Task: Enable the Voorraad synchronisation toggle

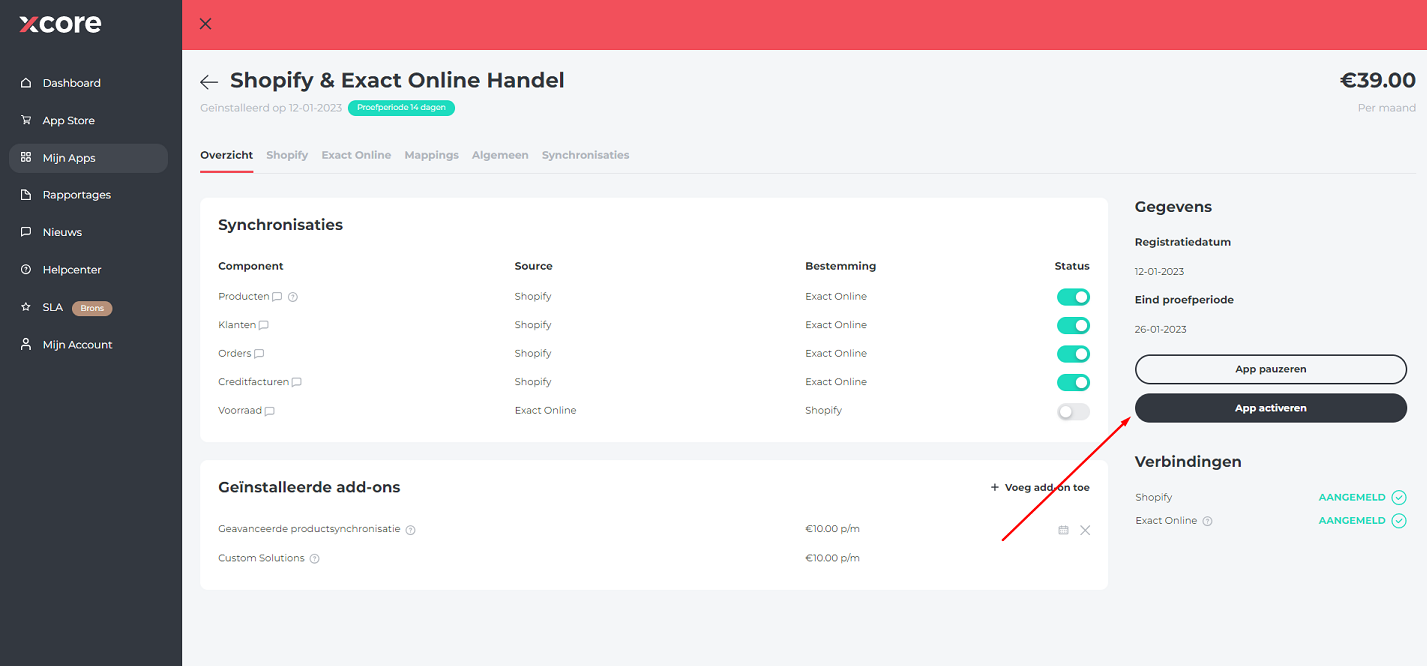Action: coord(1073,411)
